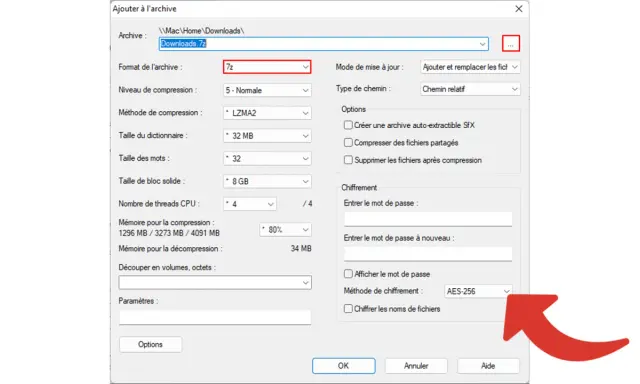Click the Annuler button
Screen dimensions: 640x384
pyautogui.click(x=416, y=366)
